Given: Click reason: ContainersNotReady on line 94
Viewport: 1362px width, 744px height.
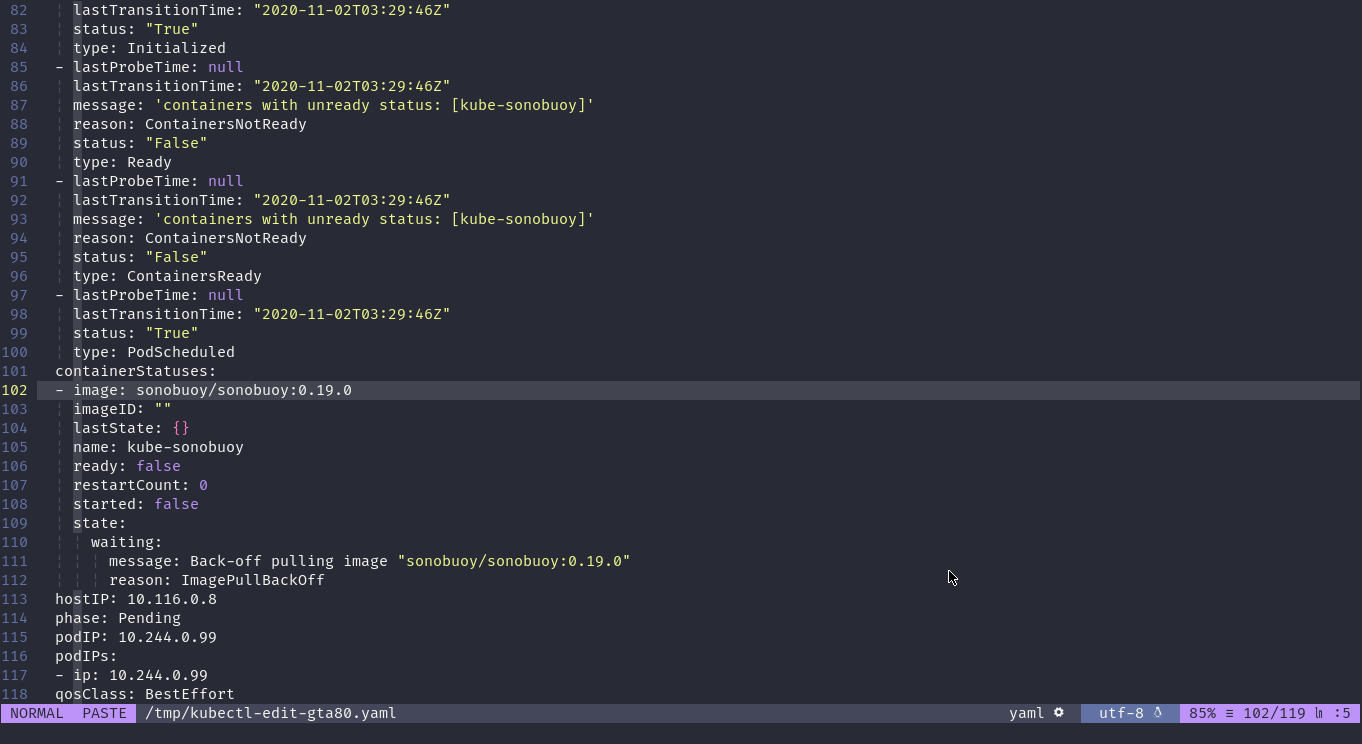Looking at the screenshot, I should (190, 238).
